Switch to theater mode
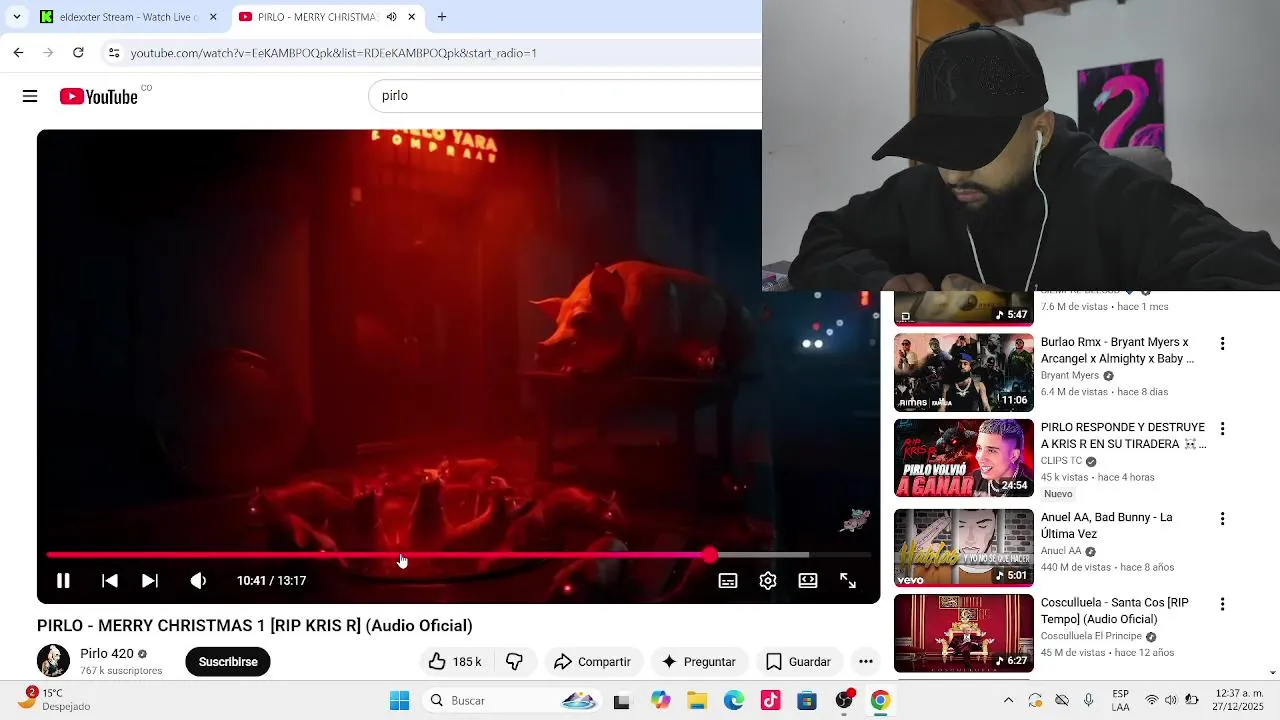 [x=808, y=581]
